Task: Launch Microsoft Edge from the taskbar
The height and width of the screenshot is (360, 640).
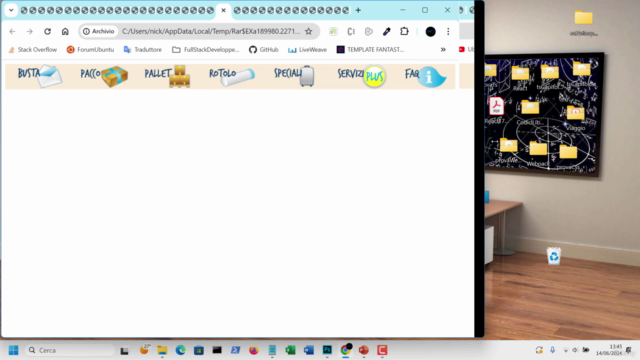Action: pyautogui.click(x=180, y=350)
